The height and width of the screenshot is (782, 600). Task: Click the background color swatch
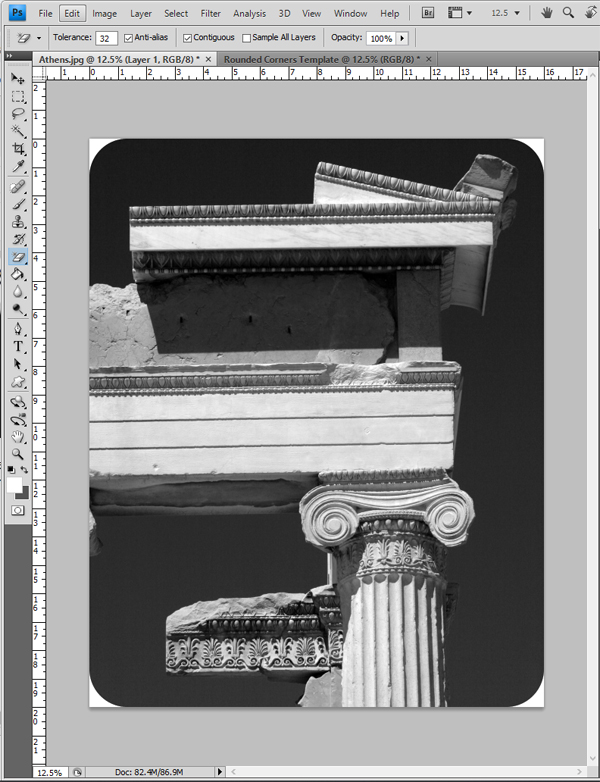point(23,494)
